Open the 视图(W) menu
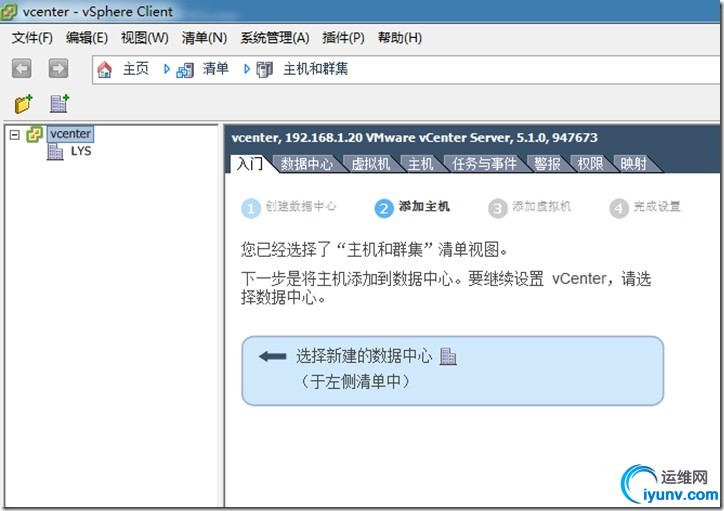 tap(145, 38)
